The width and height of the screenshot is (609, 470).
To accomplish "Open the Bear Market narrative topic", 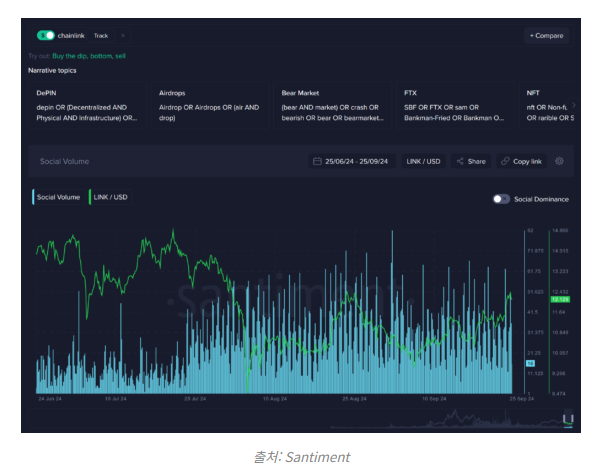I will (x=334, y=106).
